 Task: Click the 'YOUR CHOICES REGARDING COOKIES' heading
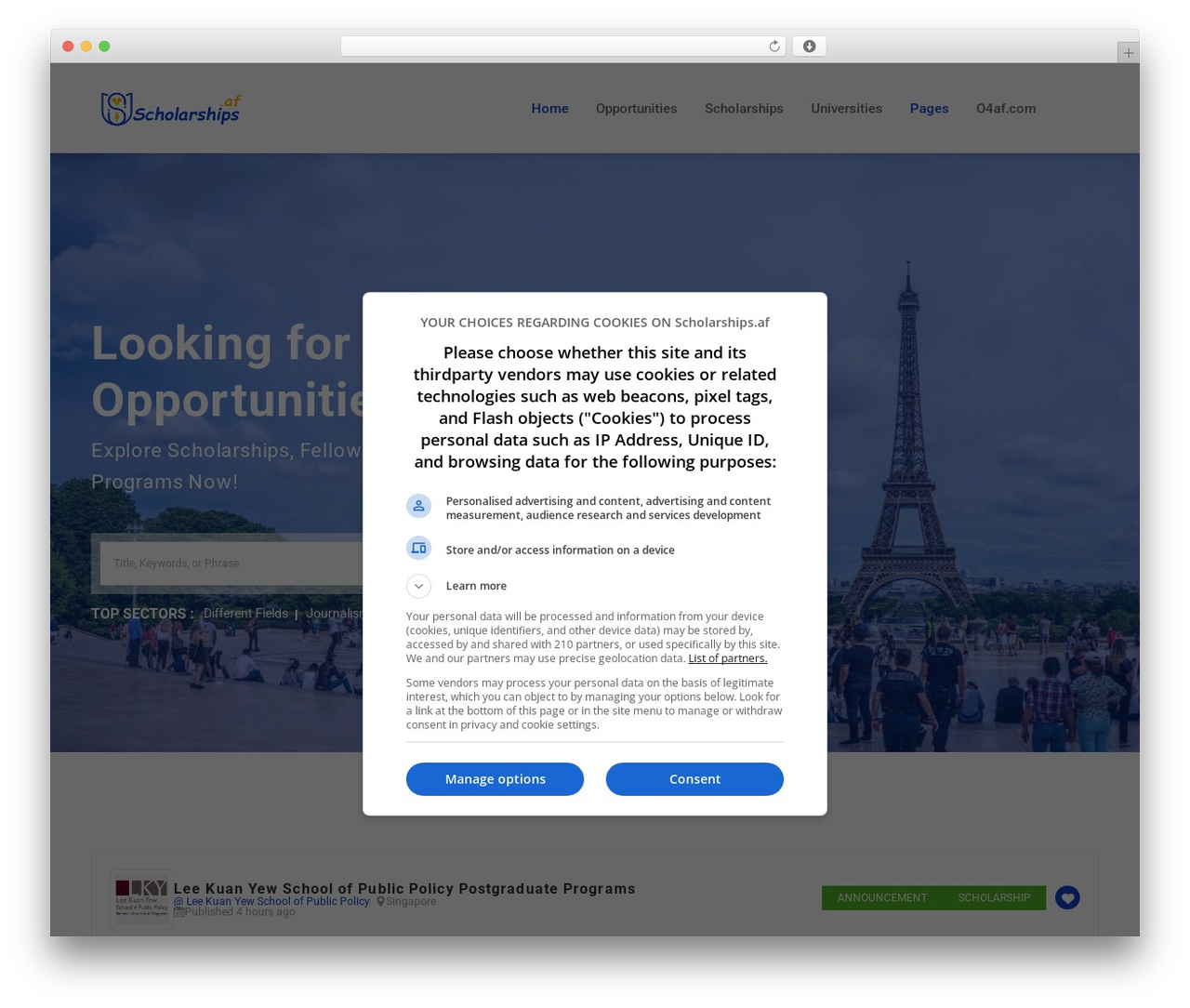[x=595, y=323]
